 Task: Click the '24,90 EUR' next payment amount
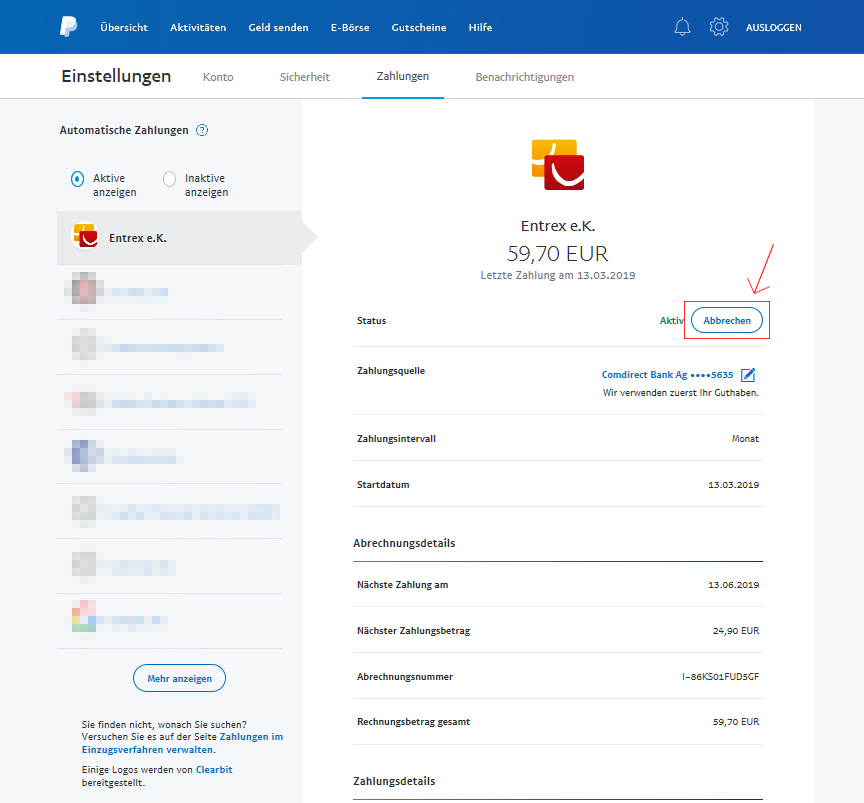[736, 630]
